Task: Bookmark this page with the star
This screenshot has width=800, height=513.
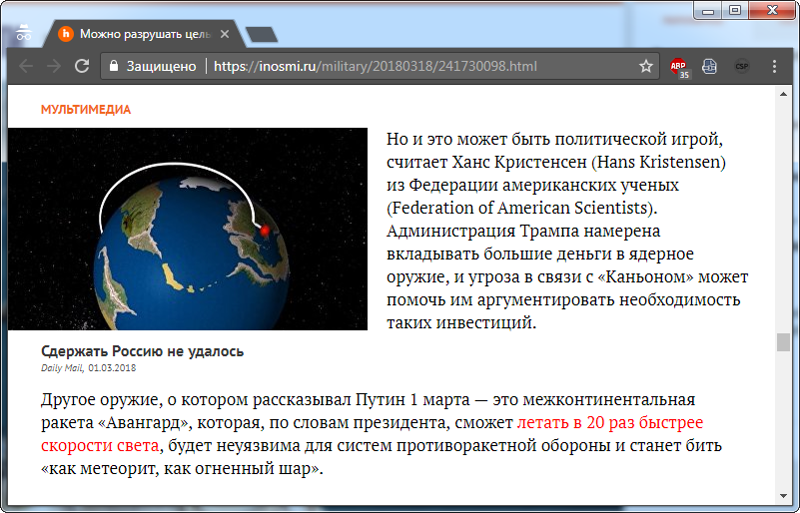Action: (646, 67)
